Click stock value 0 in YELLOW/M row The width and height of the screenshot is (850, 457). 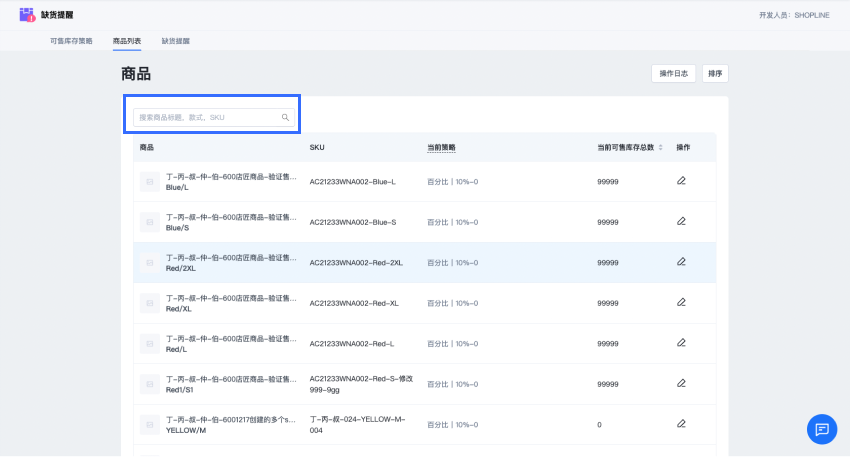(x=599, y=425)
